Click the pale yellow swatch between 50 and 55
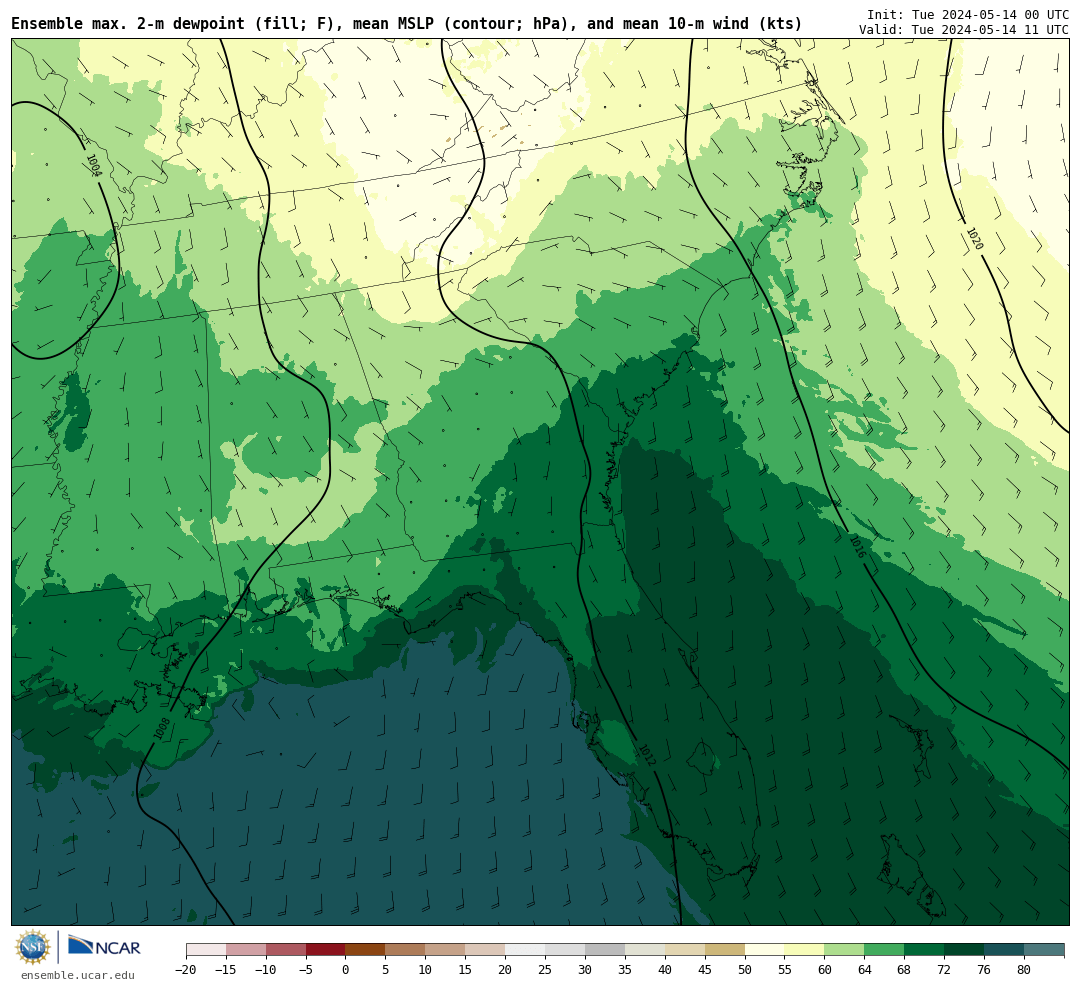1080x988 pixels. click(765, 950)
